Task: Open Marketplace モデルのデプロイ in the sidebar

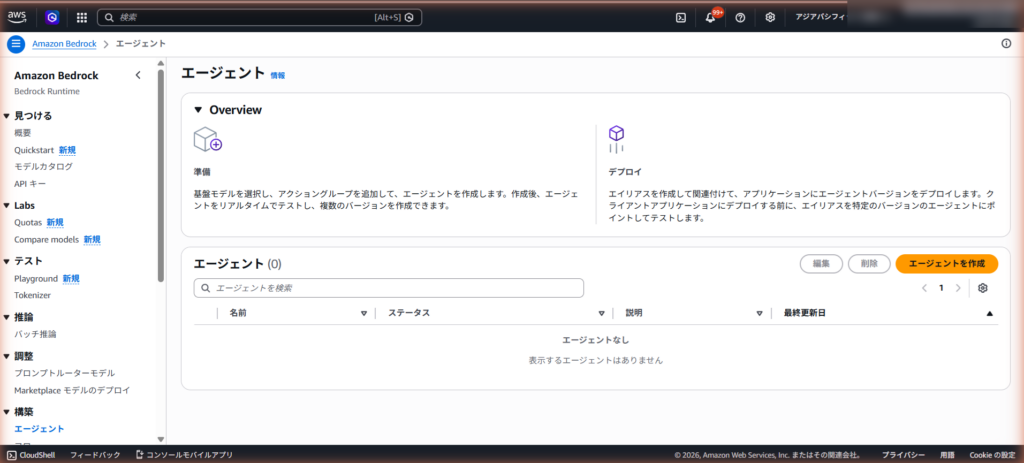Action: pos(72,390)
